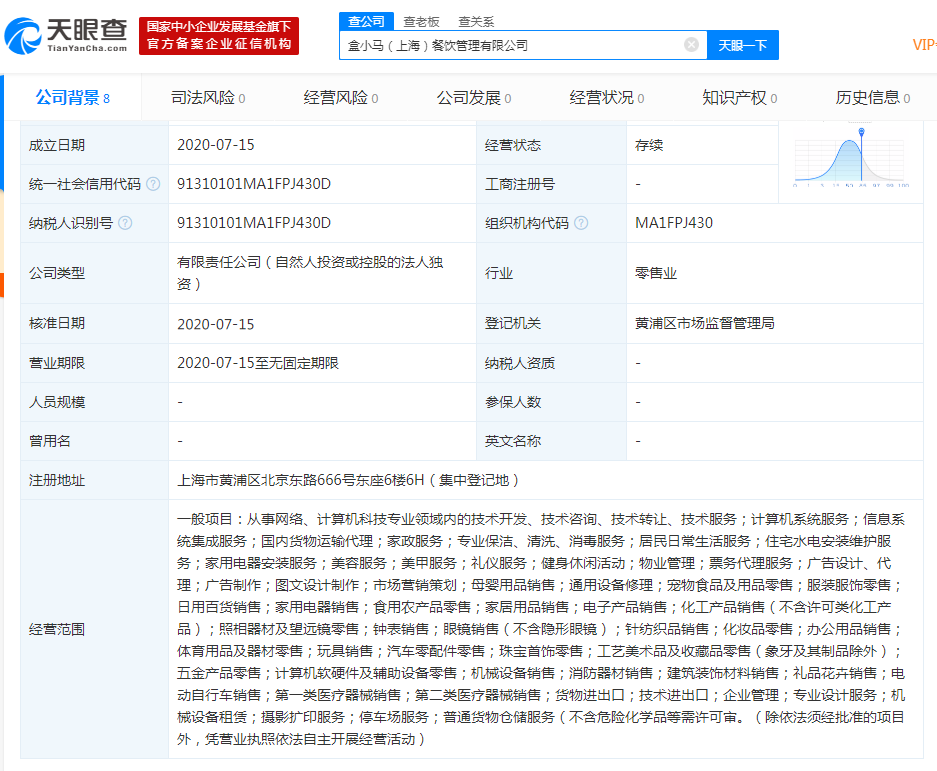Click the 经营状态 value 存续
This screenshot has width=937, height=771.
coord(649,145)
